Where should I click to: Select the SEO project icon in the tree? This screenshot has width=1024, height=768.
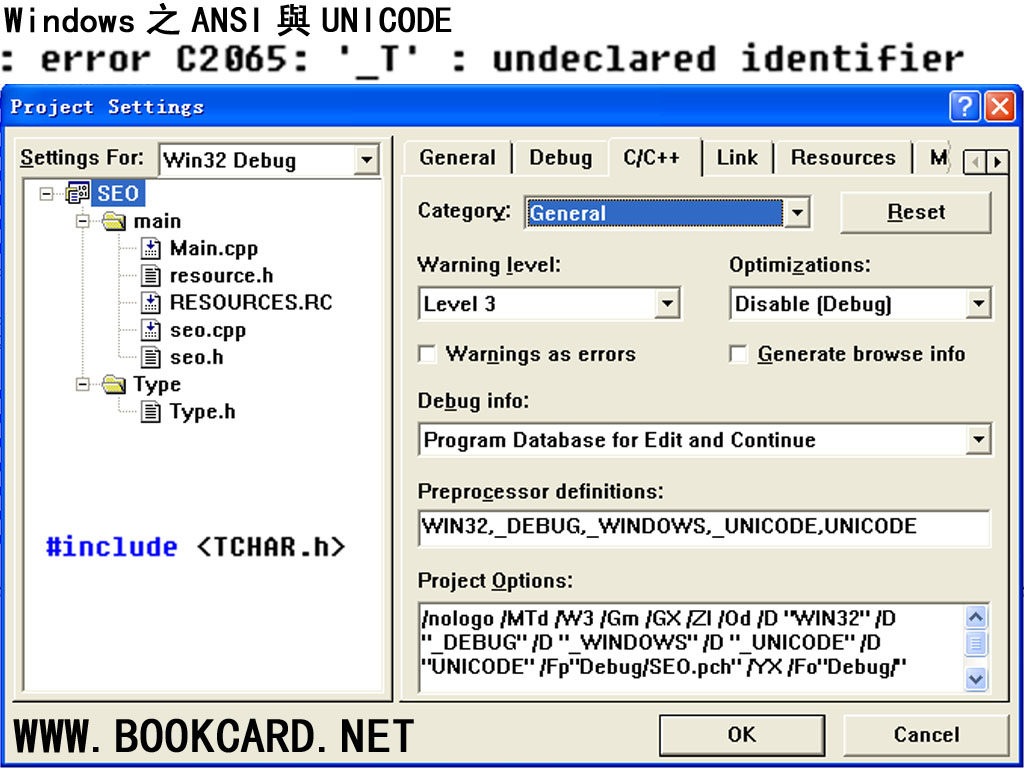(77, 193)
